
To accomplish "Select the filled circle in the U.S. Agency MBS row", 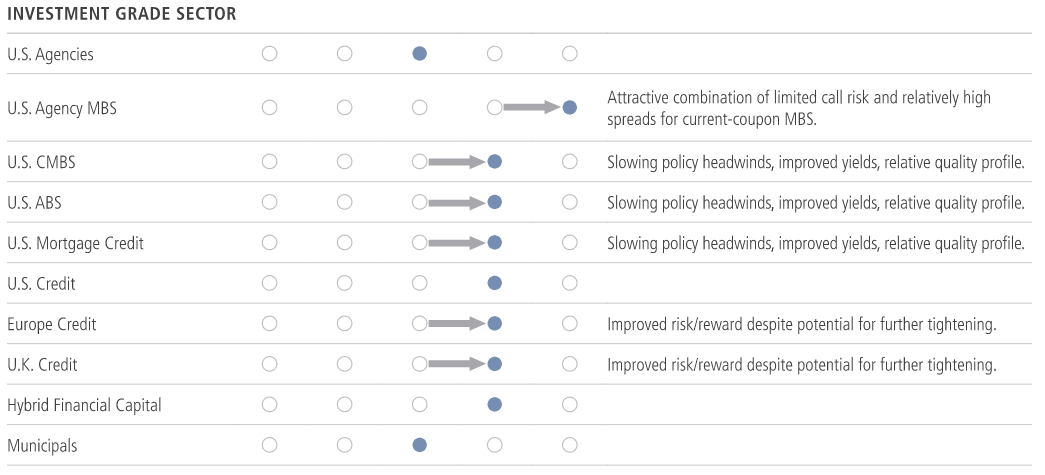I will coord(570,107).
